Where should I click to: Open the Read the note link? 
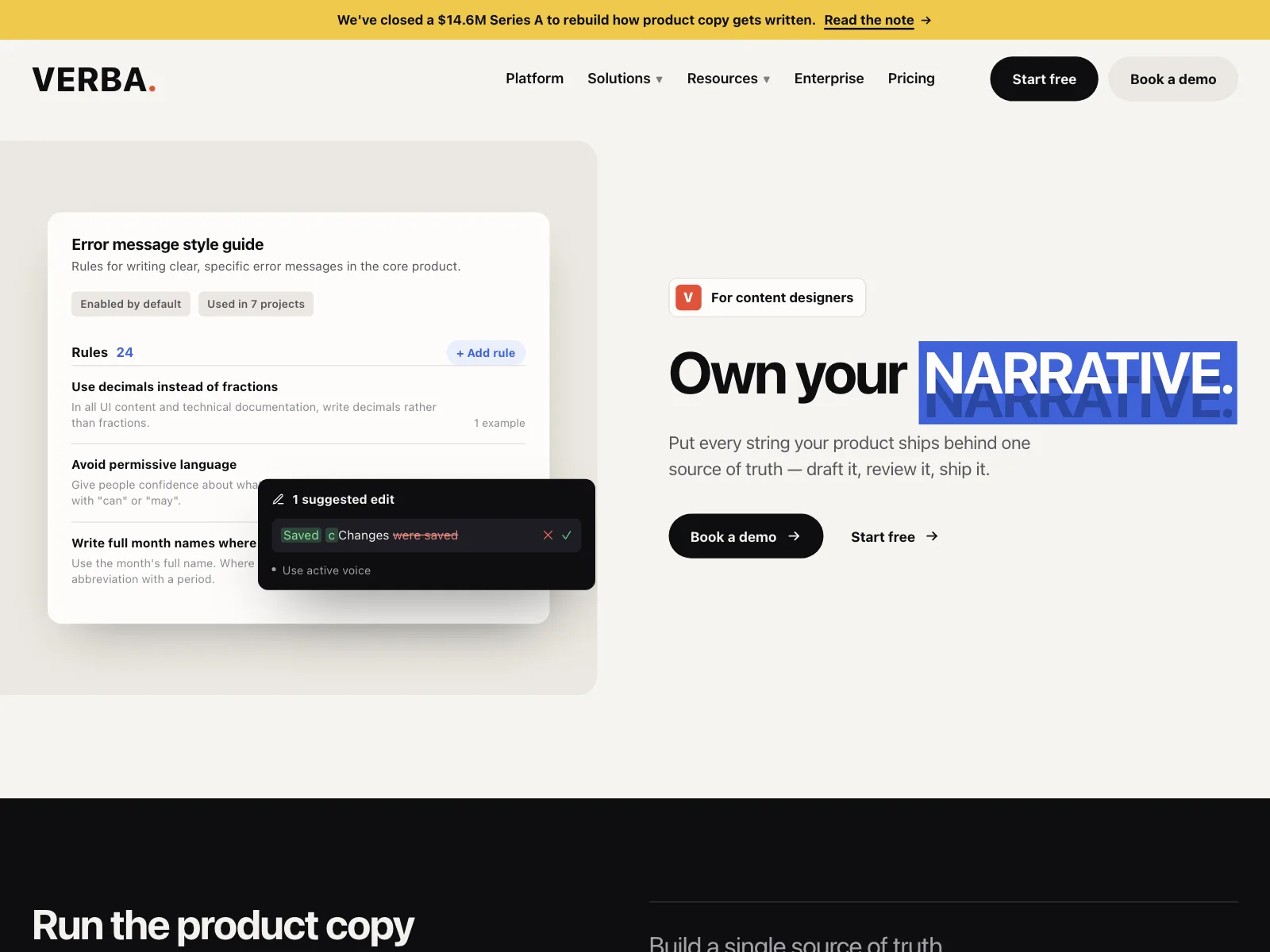[869, 20]
